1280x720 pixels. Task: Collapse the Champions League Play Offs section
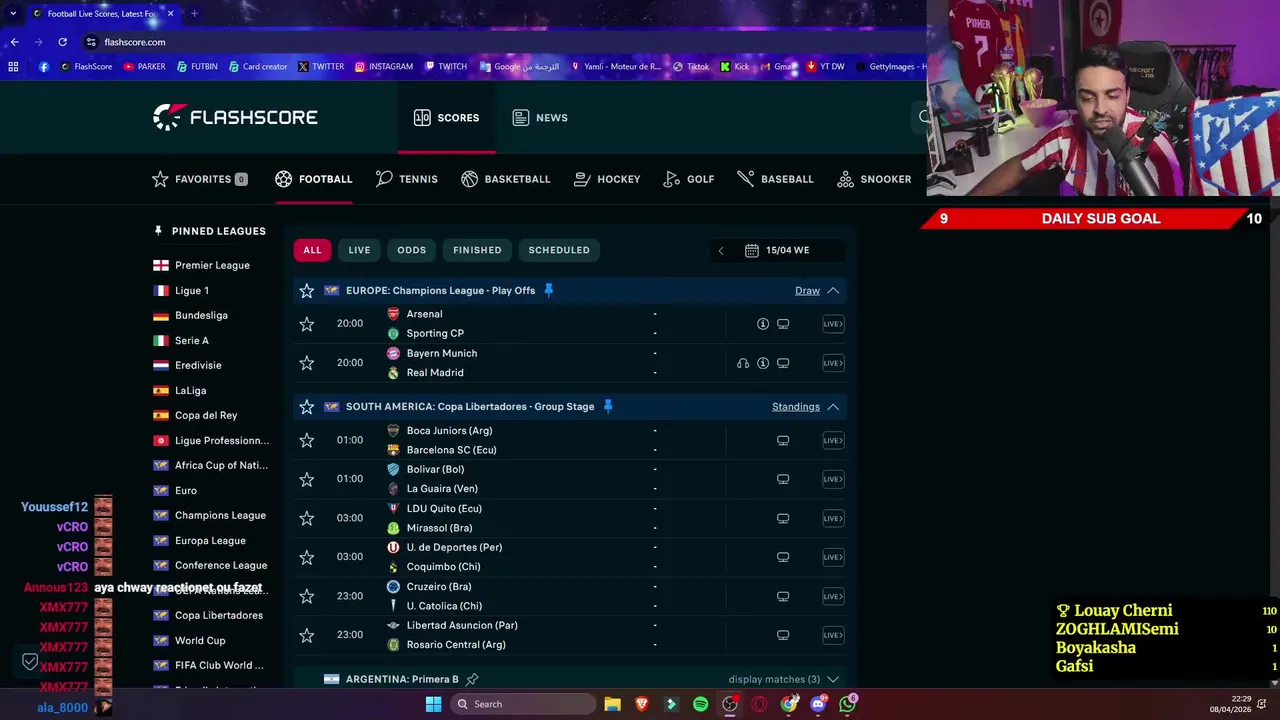pyautogui.click(x=833, y=291)
